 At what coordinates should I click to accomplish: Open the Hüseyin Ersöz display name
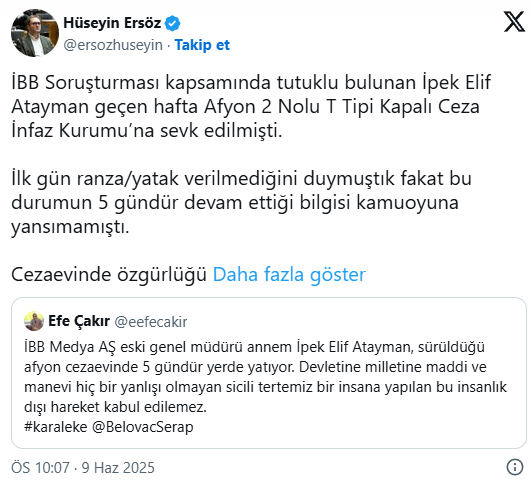tap(112, 23)
